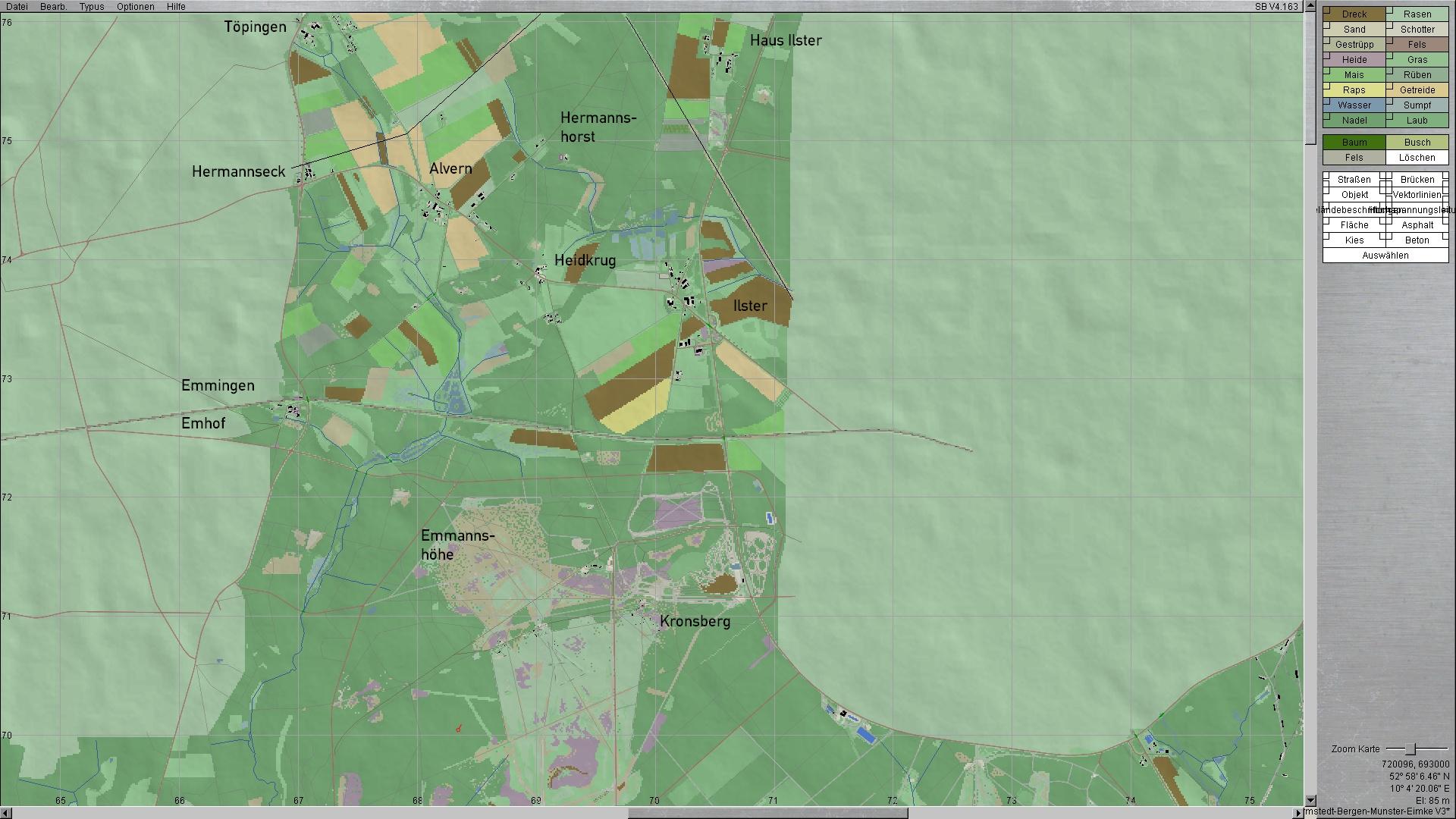Toggle the checkbox right of Brücken
1456x819 pixels.
tap(1445, 177)
